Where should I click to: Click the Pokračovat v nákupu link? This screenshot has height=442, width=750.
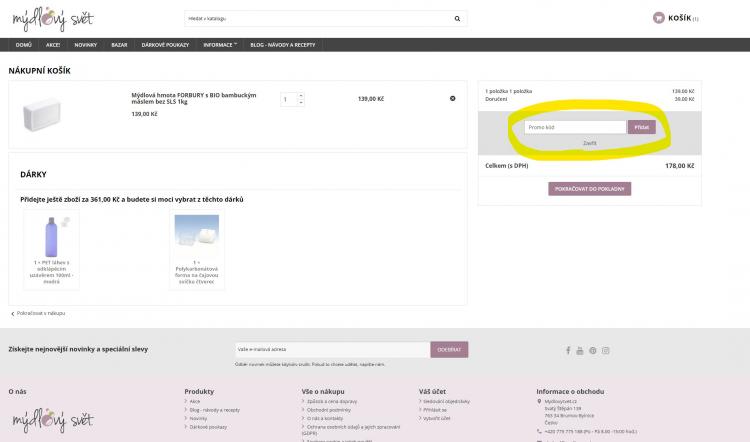pos(40,313)
